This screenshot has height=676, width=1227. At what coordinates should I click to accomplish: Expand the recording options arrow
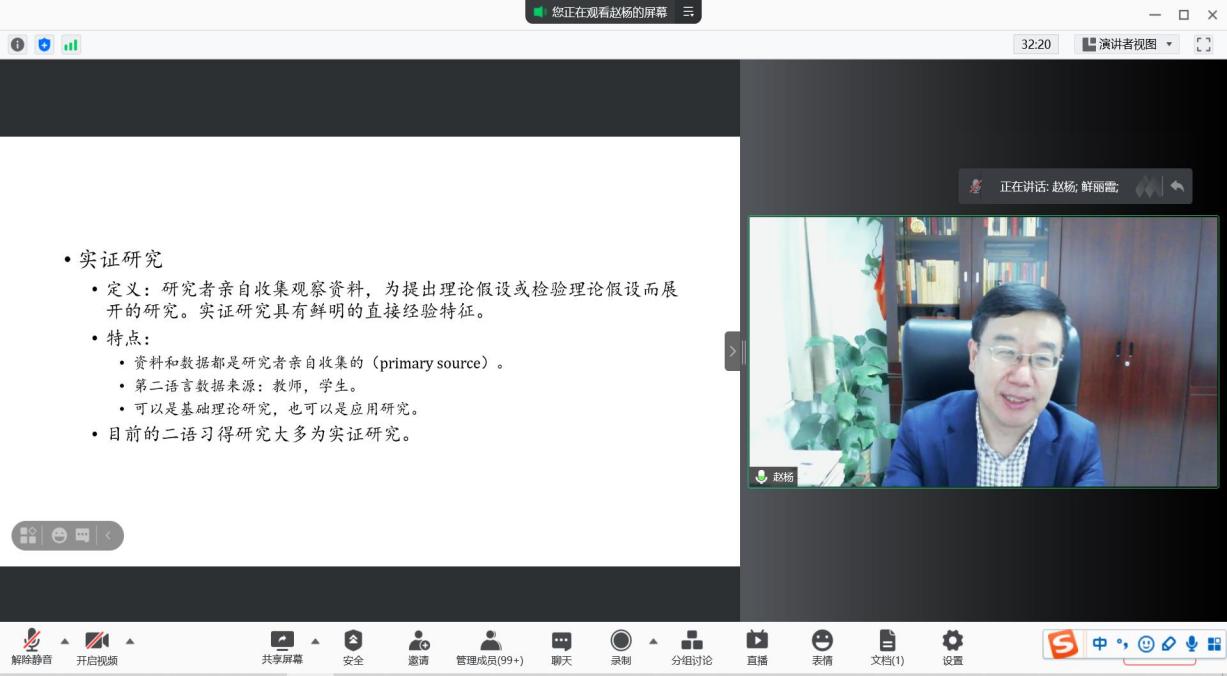pyautogui.click(x=652, y=640)
